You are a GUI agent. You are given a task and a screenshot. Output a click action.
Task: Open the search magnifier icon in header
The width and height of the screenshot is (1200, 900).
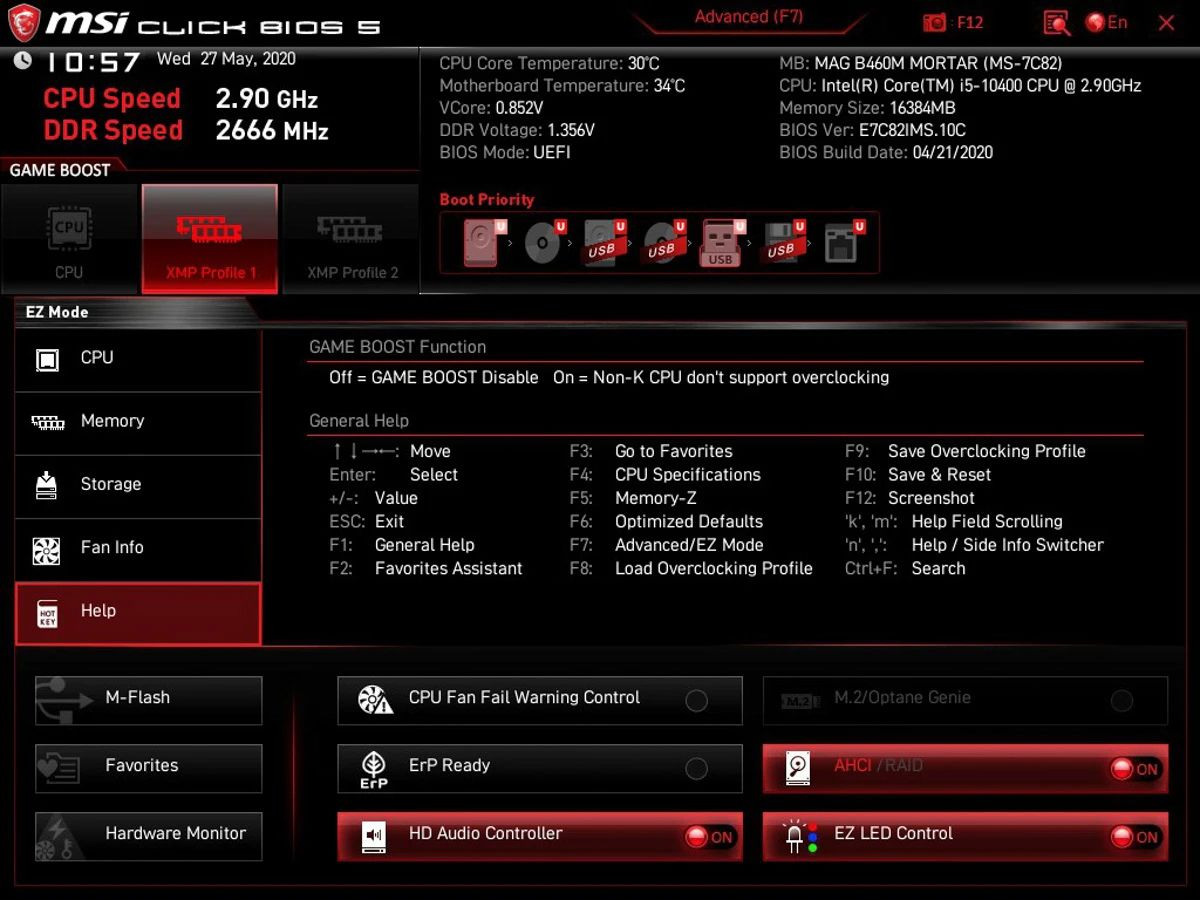[1057, 23]
